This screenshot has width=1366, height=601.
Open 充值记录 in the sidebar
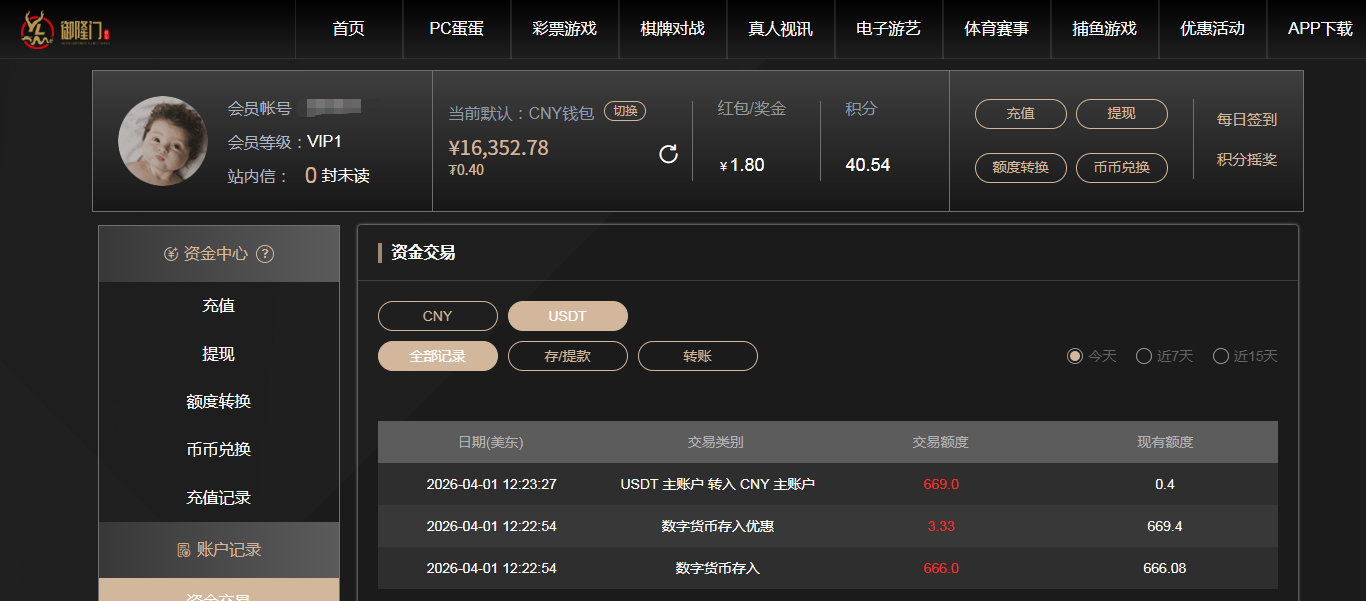(x=219, y=498)
